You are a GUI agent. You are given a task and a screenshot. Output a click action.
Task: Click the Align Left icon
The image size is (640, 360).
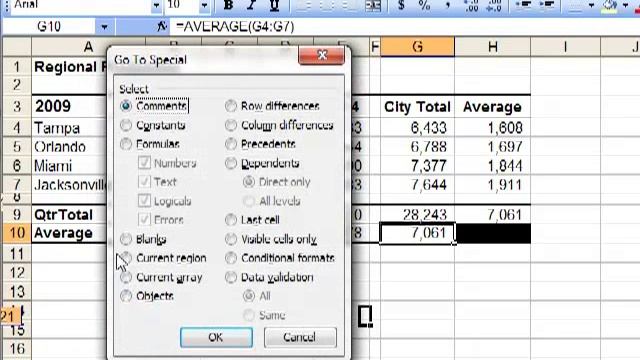(303, 5)
